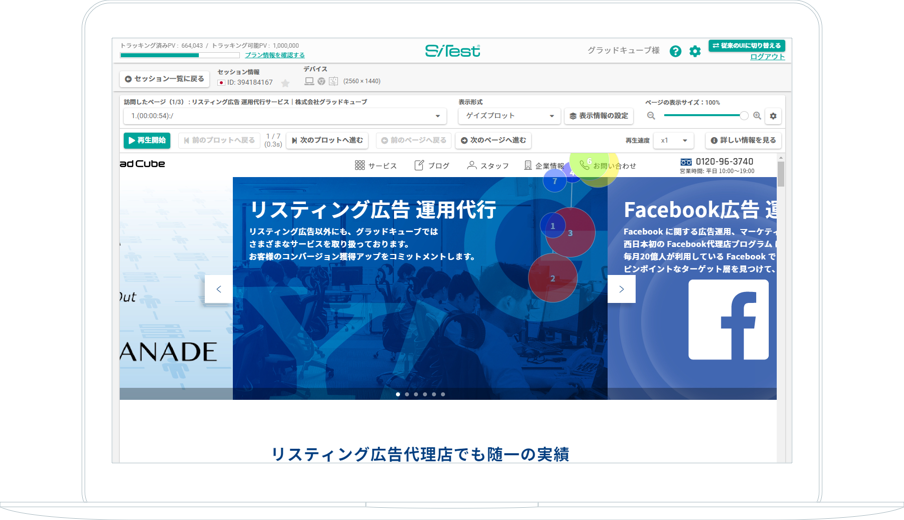Open the playback speed x1 dropdown

pyautogui.click(x=673, y=141)
